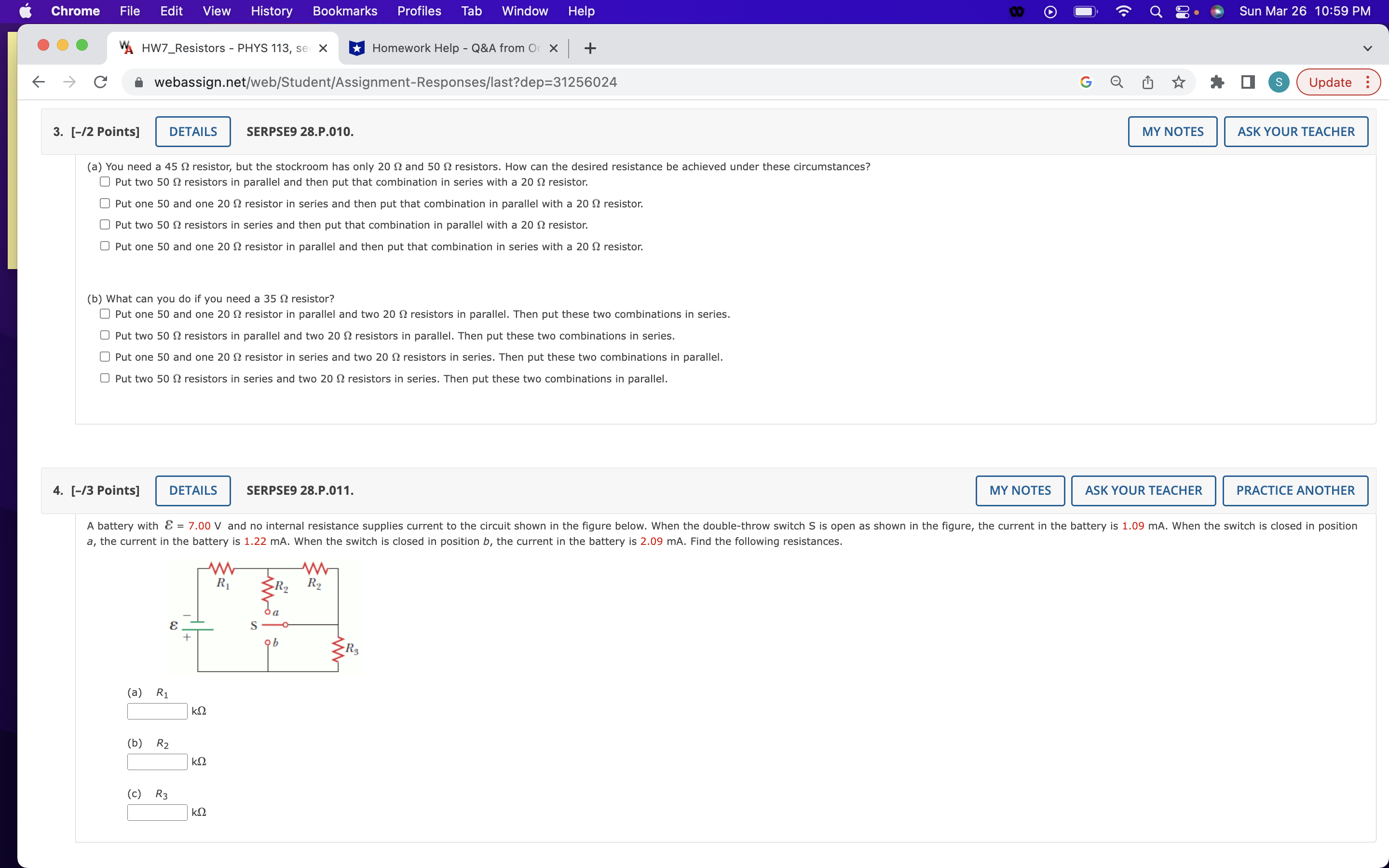Open the Chrome three-dot menu
1389x868 pixels.
pyautogui.click(x=1368, y=82)
